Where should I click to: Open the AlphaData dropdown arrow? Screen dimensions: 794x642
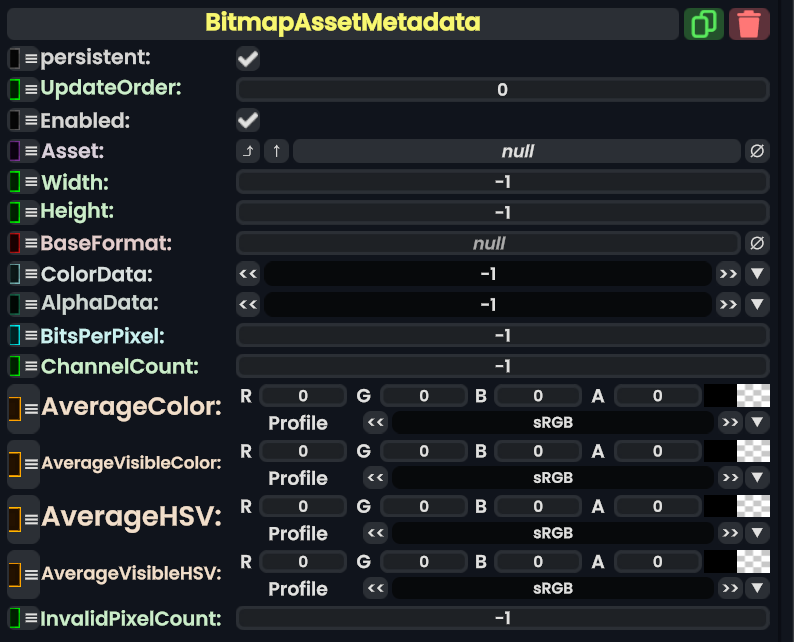pos(757,304)
